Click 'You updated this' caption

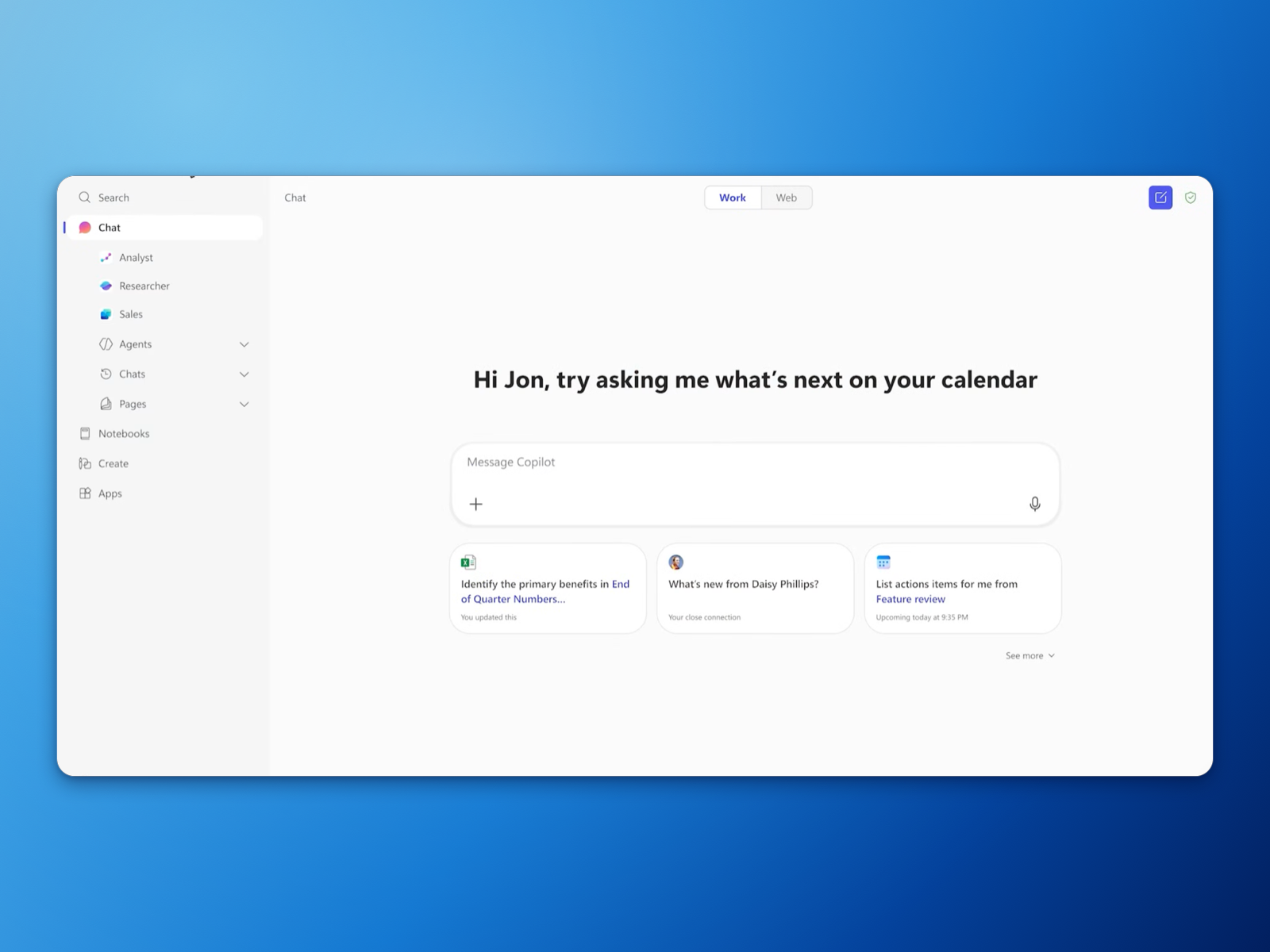[489, 617]
